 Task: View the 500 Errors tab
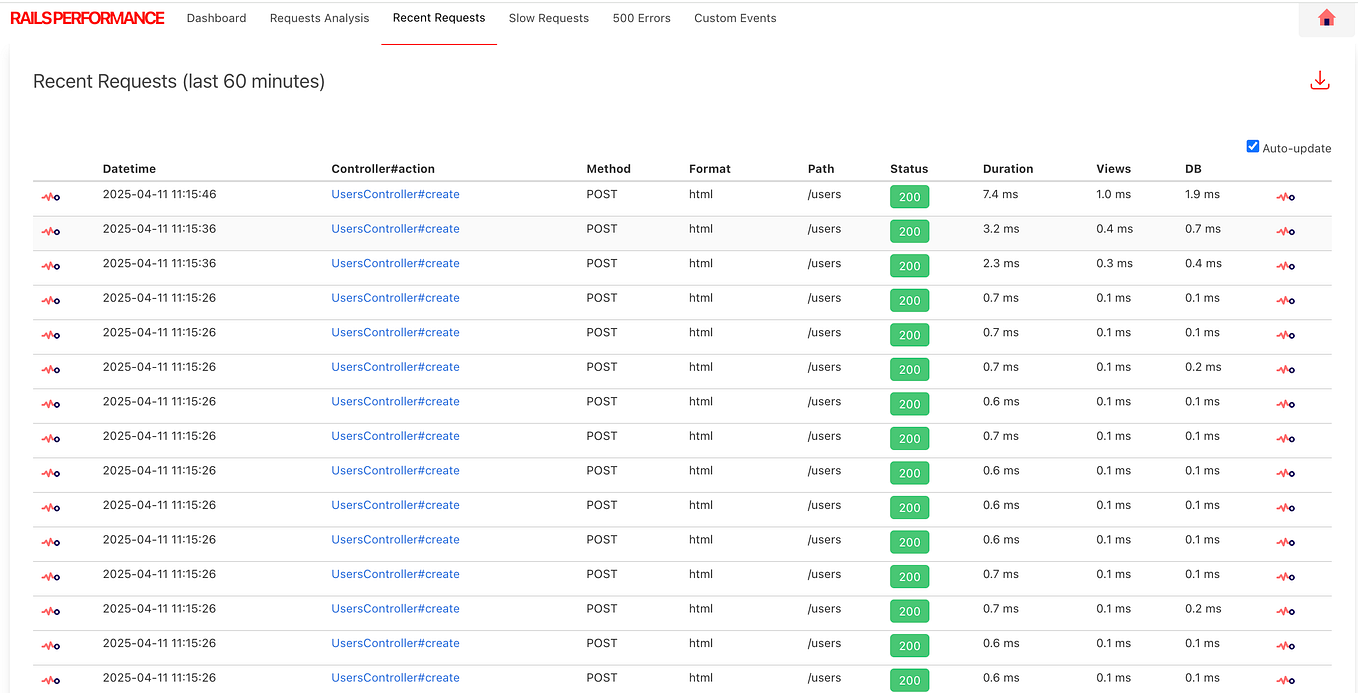641,18
